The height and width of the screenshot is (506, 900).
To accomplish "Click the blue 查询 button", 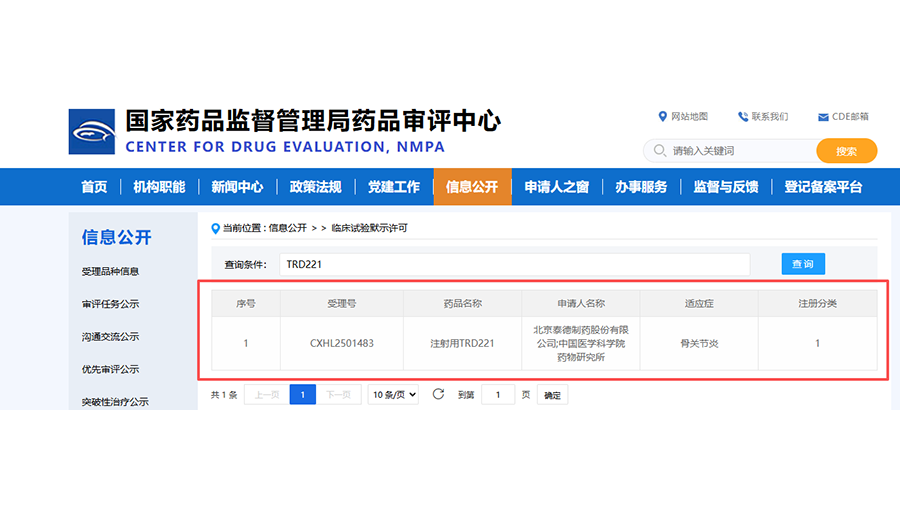I will tap(803, 264).
